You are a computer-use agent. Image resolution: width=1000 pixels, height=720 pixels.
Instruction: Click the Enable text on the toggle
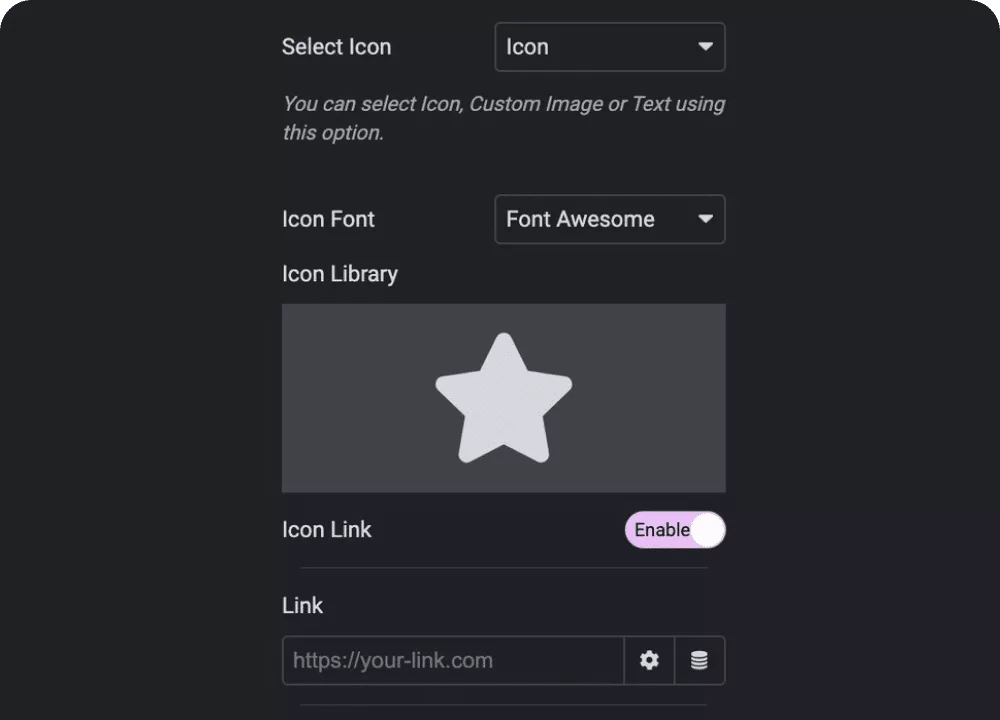pos(662,530)
